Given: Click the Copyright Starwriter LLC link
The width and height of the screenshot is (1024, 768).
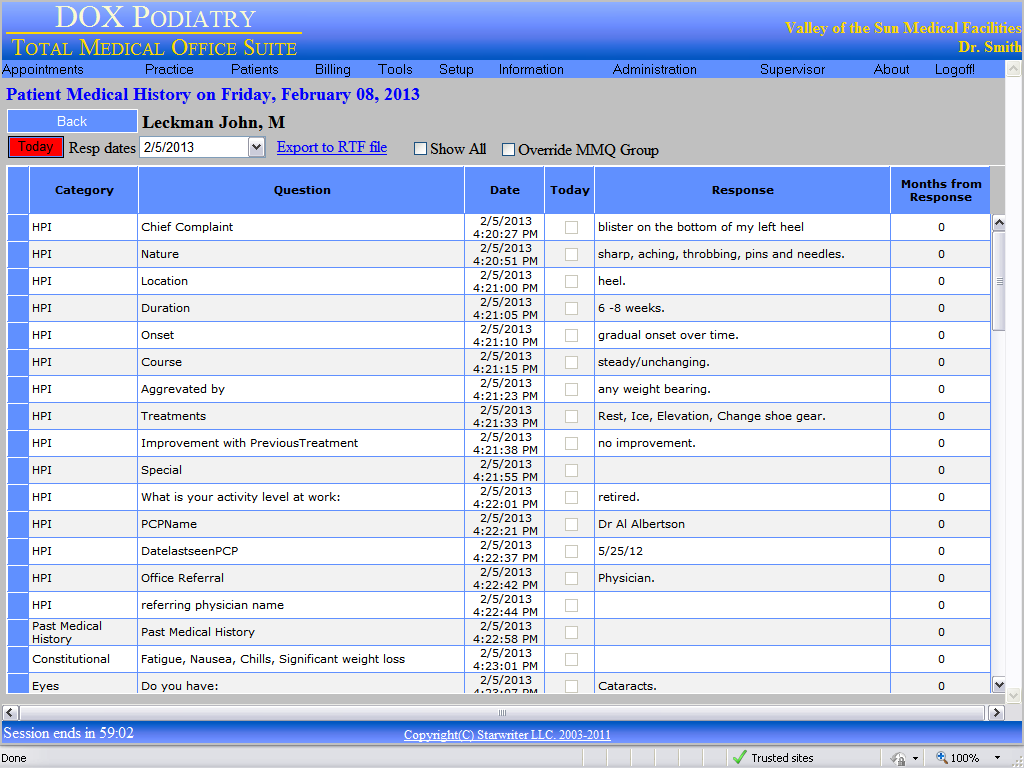Looking at the screenshot, I should click(507, 733).
